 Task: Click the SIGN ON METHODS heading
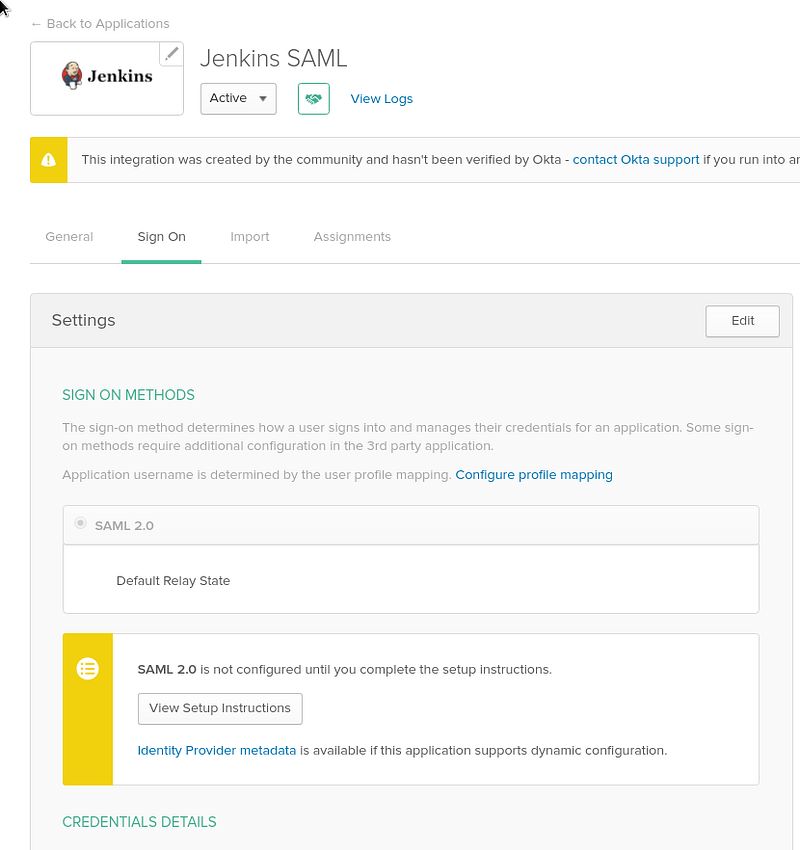coord(128,395)
